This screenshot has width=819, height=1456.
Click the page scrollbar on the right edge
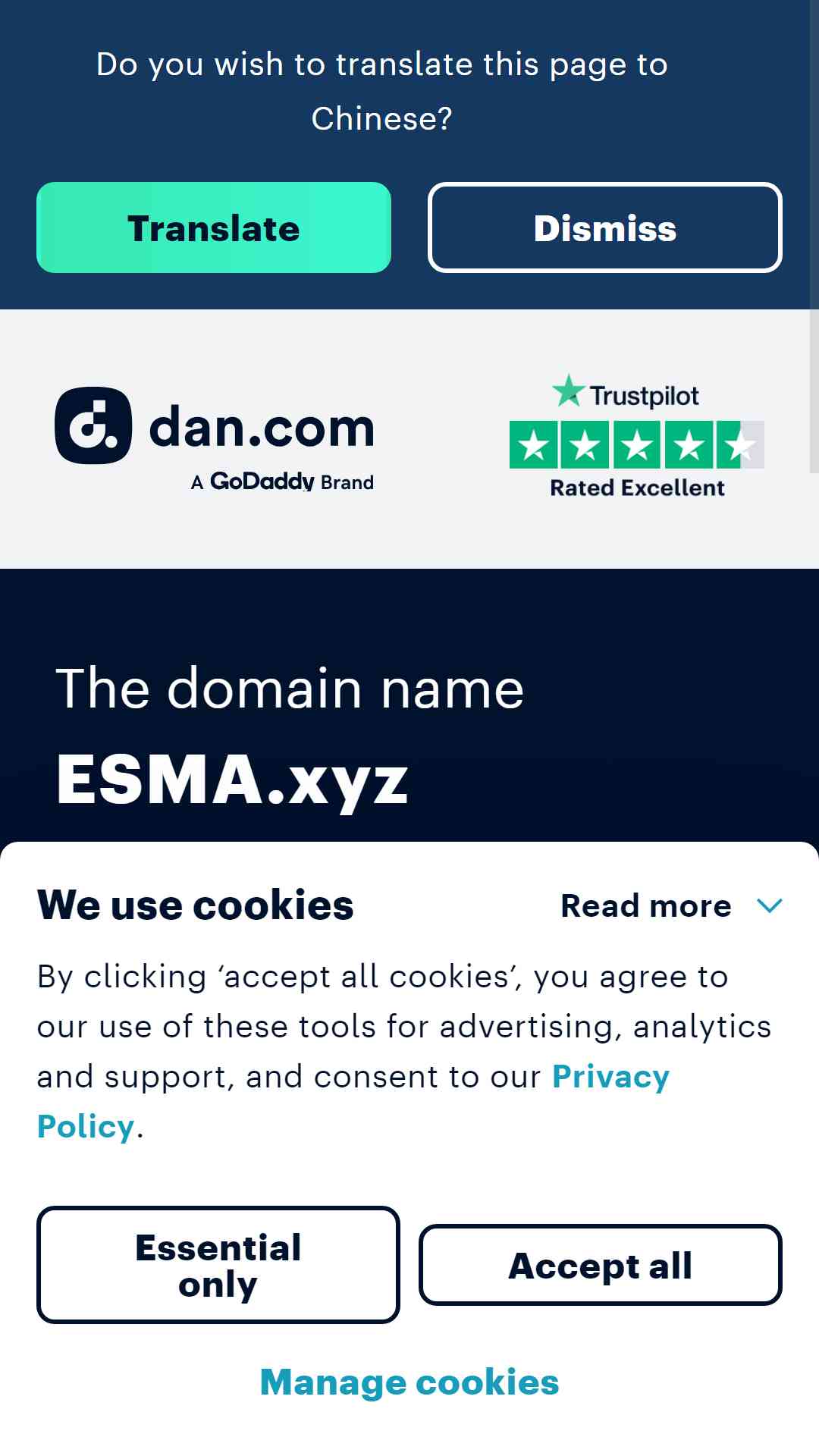point(814,235)
